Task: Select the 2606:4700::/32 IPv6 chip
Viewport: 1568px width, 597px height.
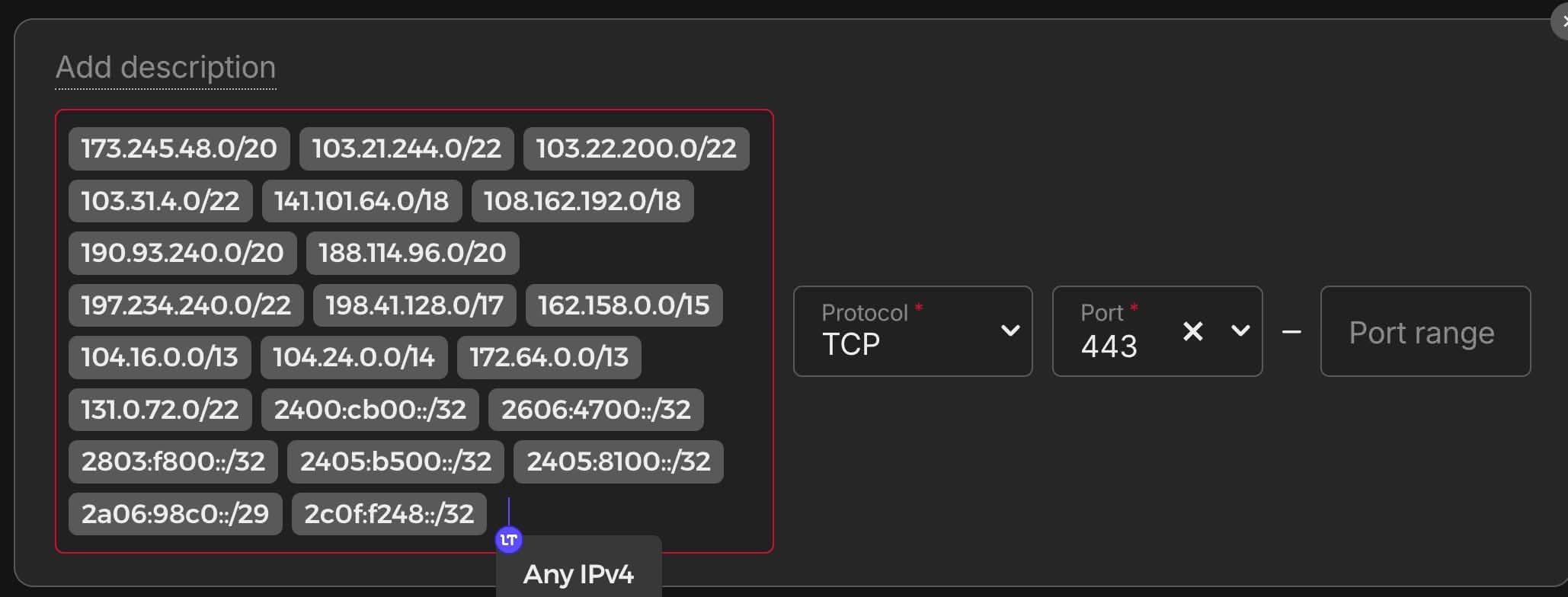Action: point(595,410)
